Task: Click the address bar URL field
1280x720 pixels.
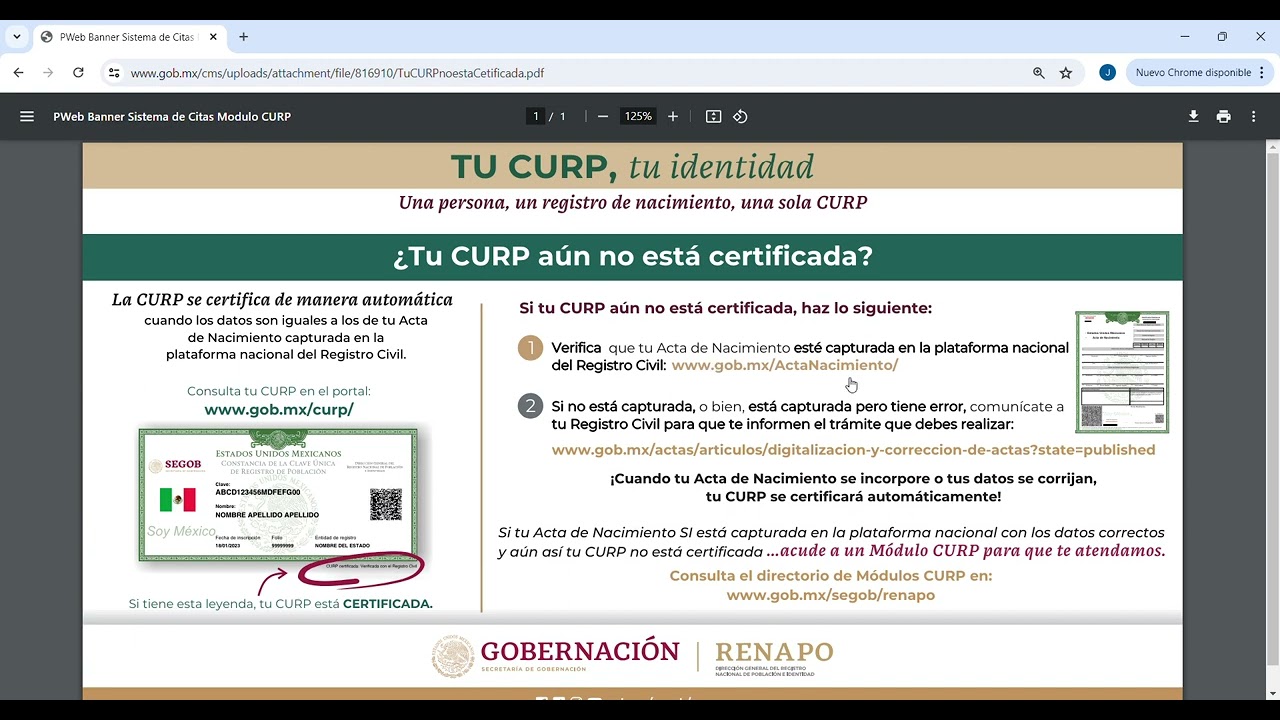Action: pyautogui.click(x=570, y=73)
